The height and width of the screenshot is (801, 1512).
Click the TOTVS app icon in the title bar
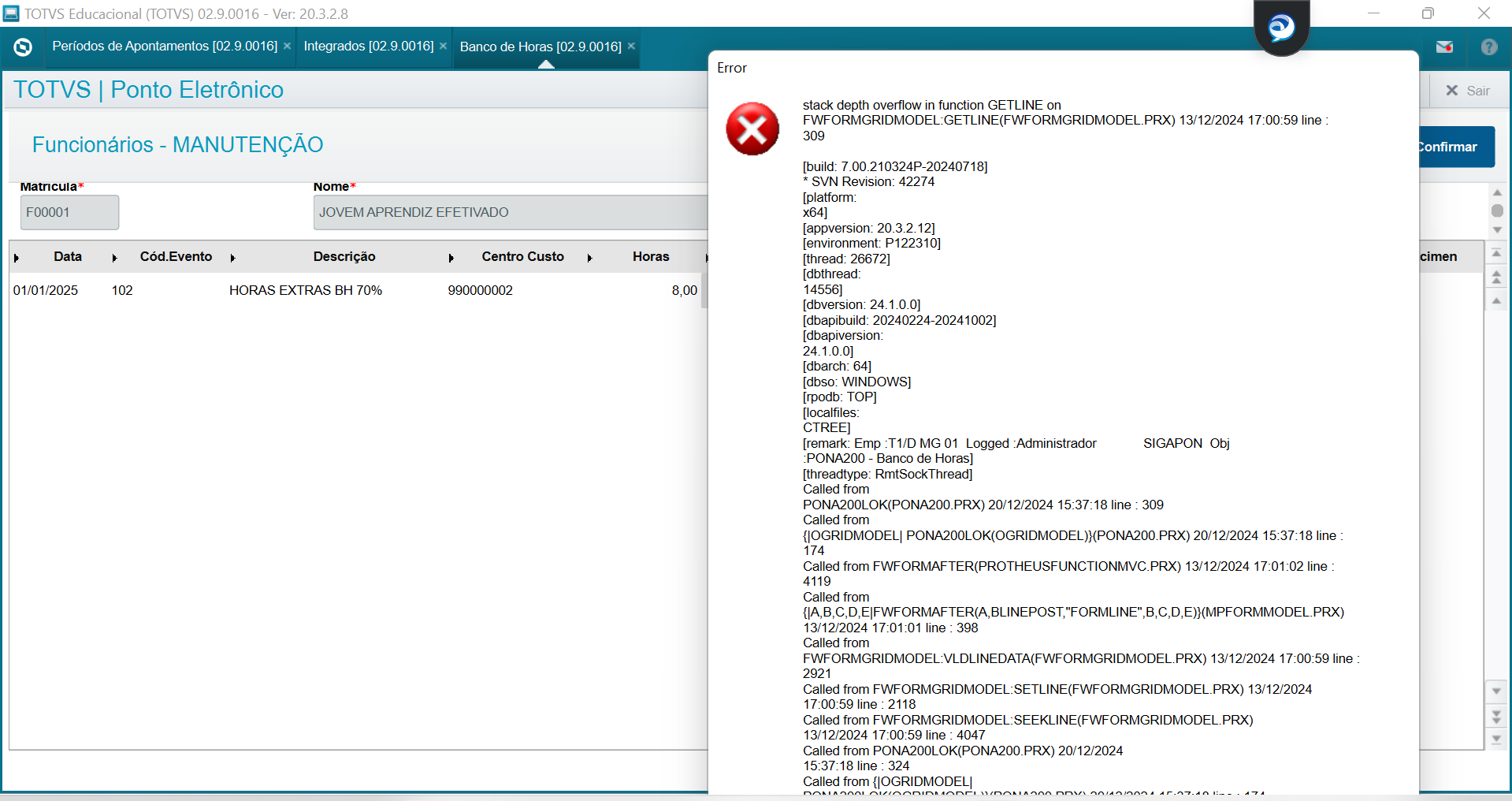[x=11, y=13]
